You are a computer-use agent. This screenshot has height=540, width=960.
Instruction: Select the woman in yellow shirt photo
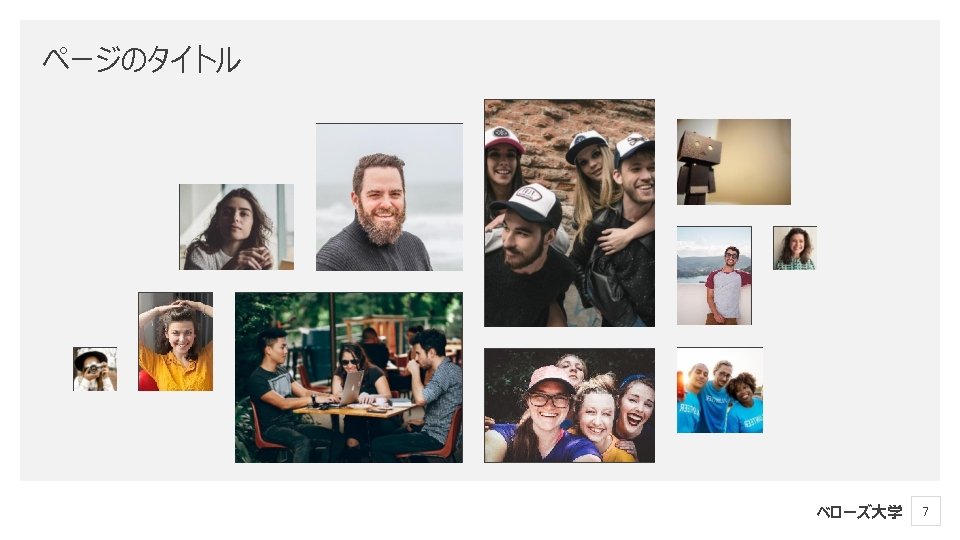(x=176, y=341)
